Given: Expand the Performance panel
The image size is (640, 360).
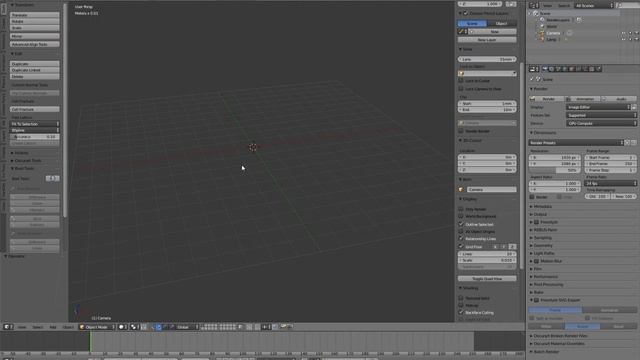Looking at the screenshot, I should click(x=545, y=277).
